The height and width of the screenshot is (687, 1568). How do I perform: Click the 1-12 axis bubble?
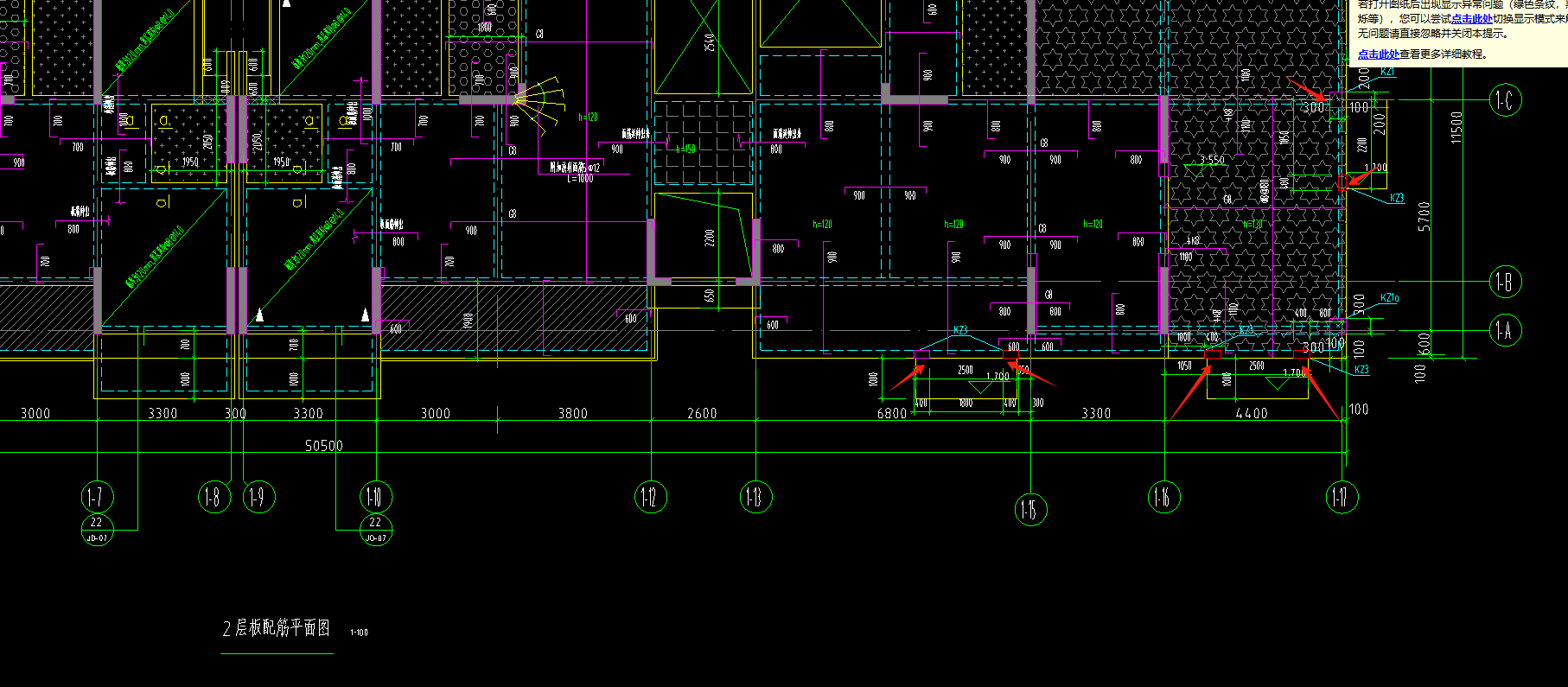(x=650, y=497)
